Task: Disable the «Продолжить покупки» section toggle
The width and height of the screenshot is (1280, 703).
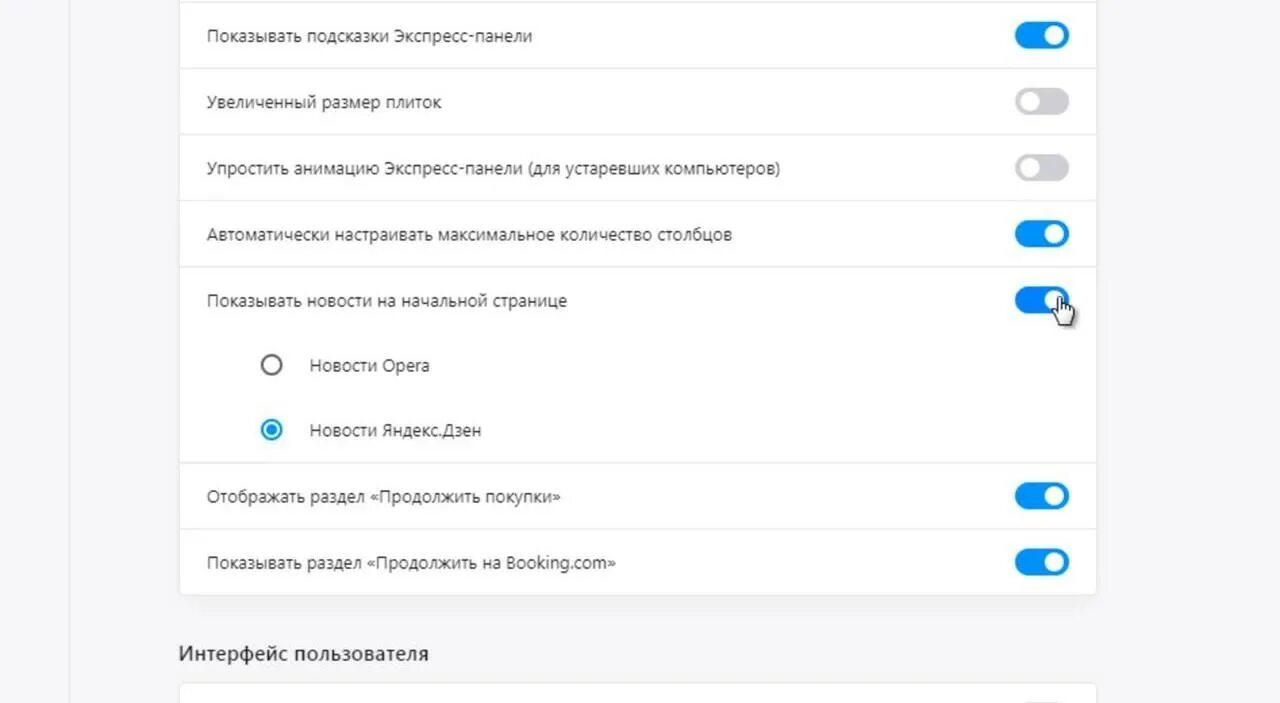Action: 1042,496
